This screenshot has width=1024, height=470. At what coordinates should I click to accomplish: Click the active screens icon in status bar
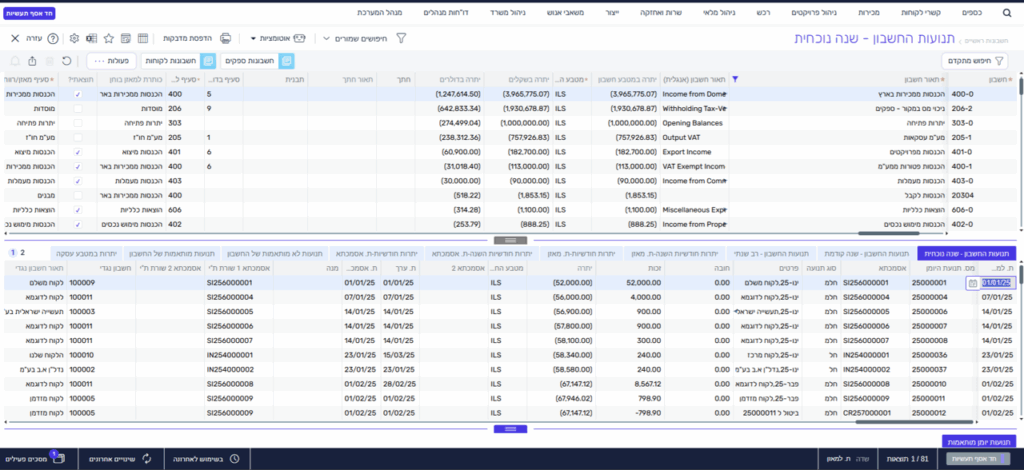pos(57,458)
